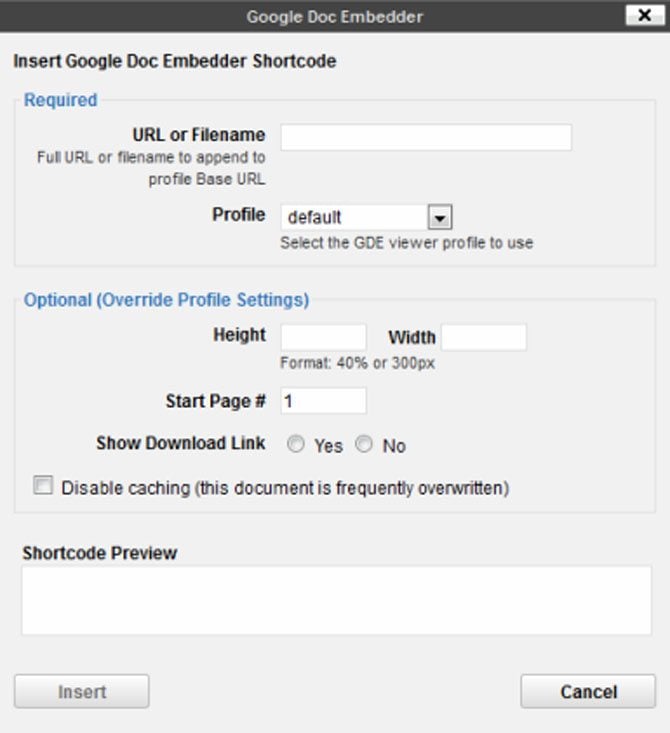Focus the Width input field
The height and width of the screenshot is (733, 670).
[483, 337]
